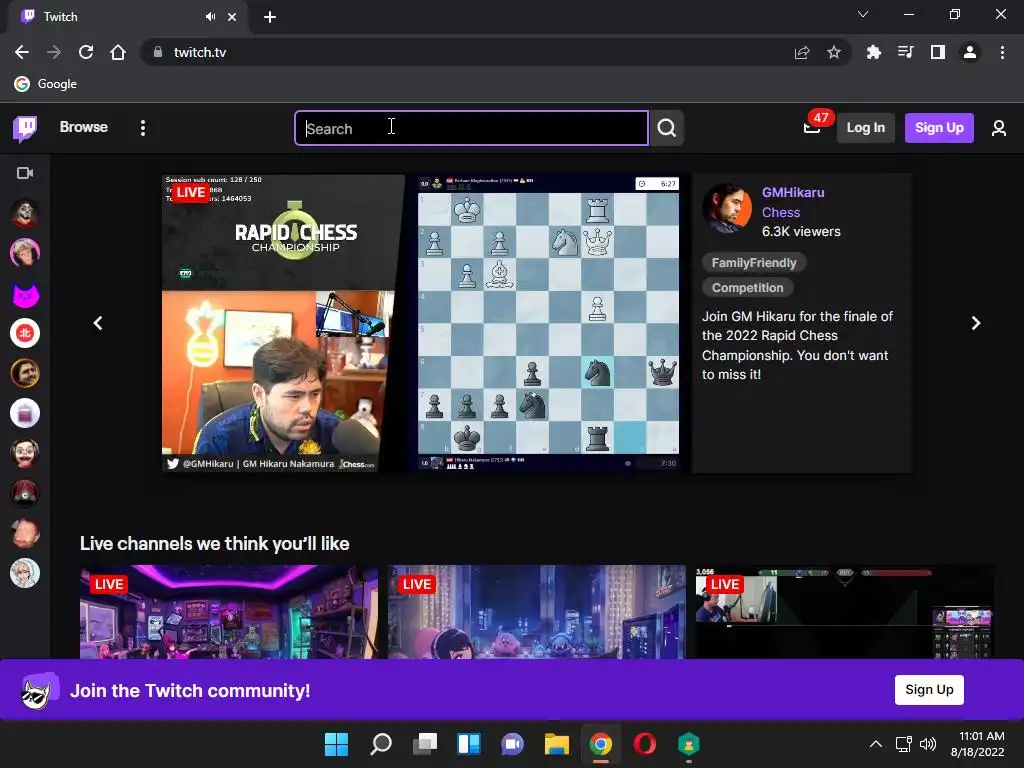Show hidden system tray icons
The image size is (1024, 768).
(x=876, y=744)
